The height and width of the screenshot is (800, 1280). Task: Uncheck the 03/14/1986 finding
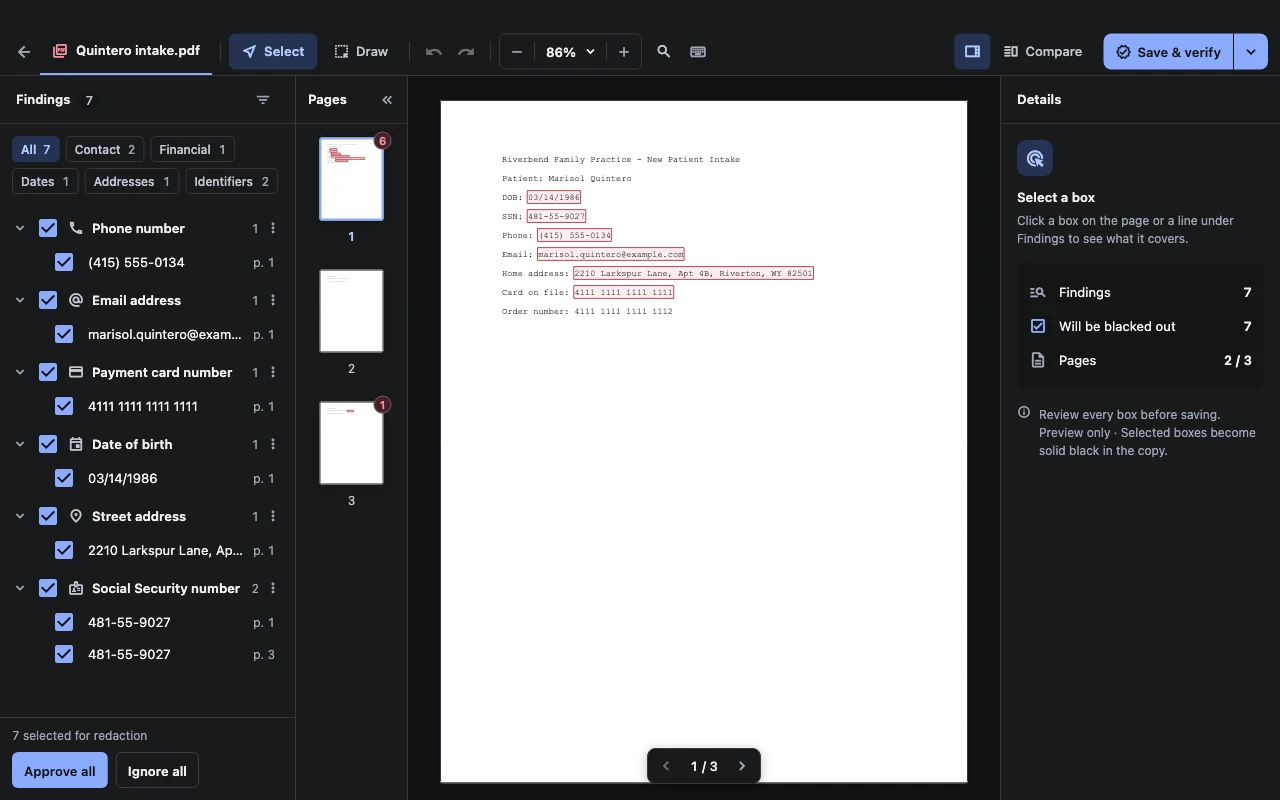[64, 478]
